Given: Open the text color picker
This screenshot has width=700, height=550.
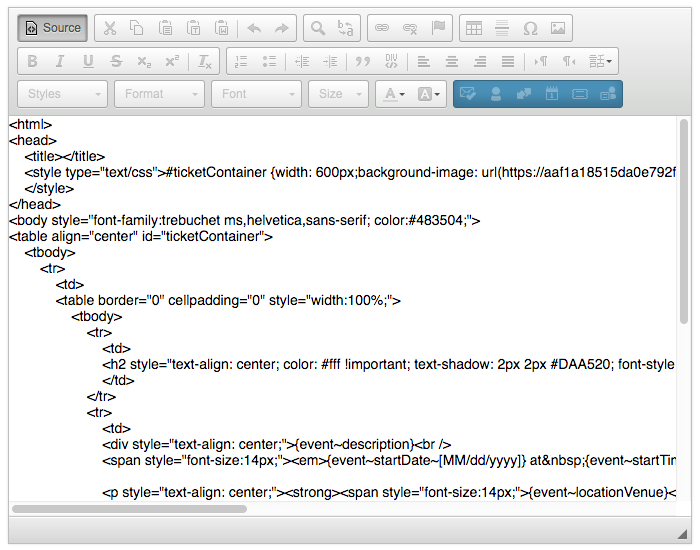Looking at the screenshot, I should pos(391,94).
